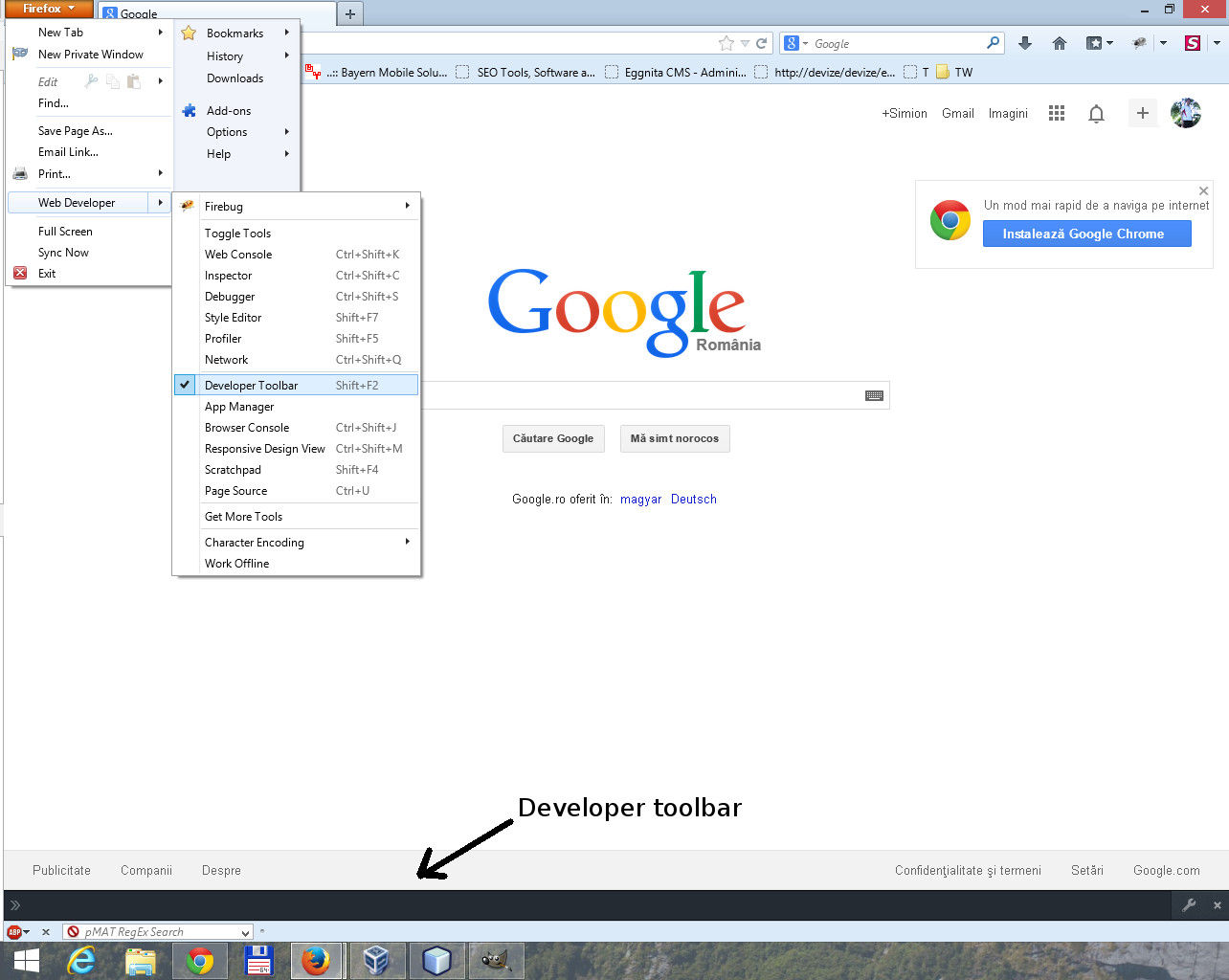This screenshot has width=1229, height=980.
Task: Open the URL history dropdown arrow
Action: [745, 43]
